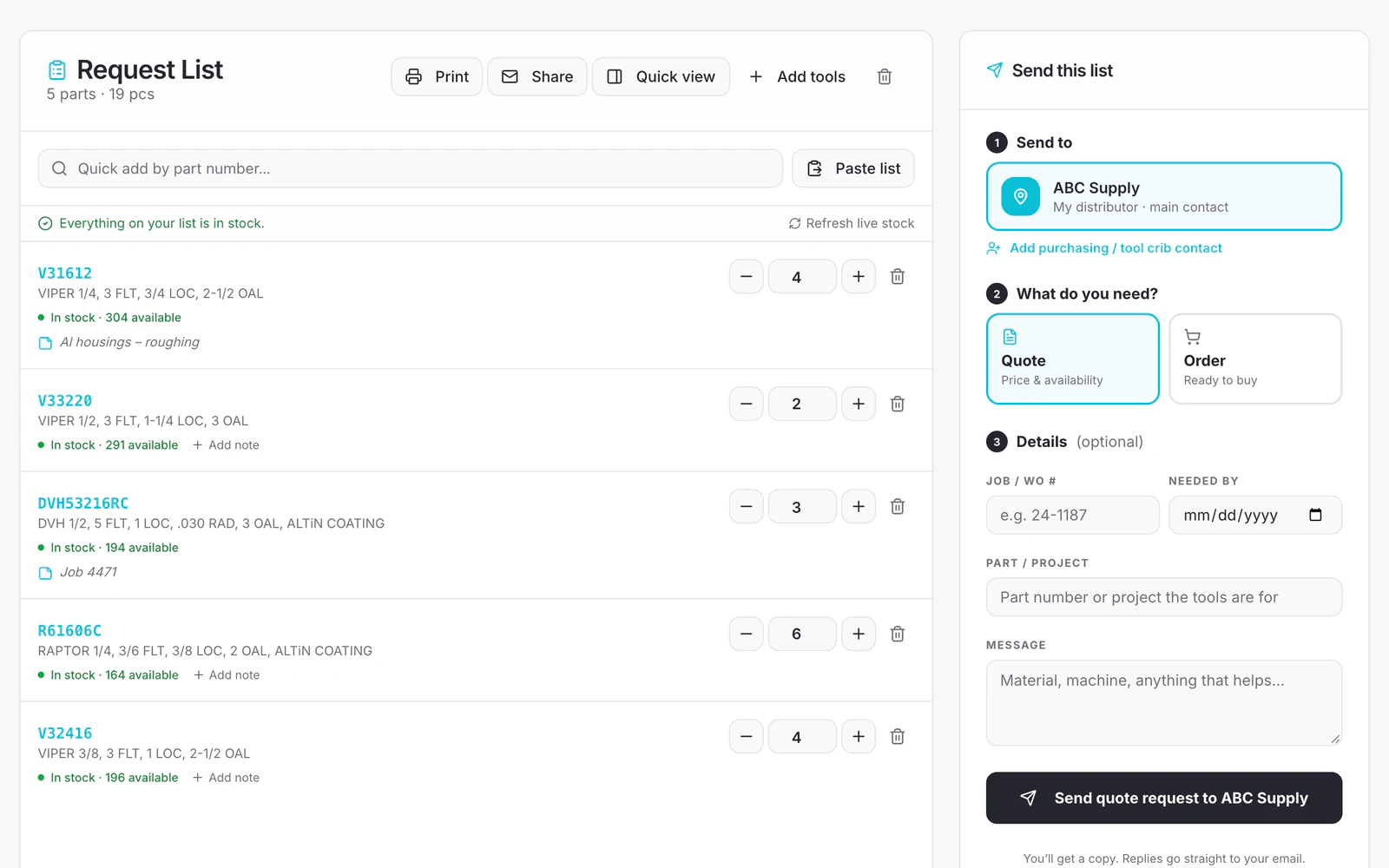Image resolution: width=1389 pixels, height=868 pixels.
Task: Click 'Everything on your list is in stock' message
Action: coord(152,223)
